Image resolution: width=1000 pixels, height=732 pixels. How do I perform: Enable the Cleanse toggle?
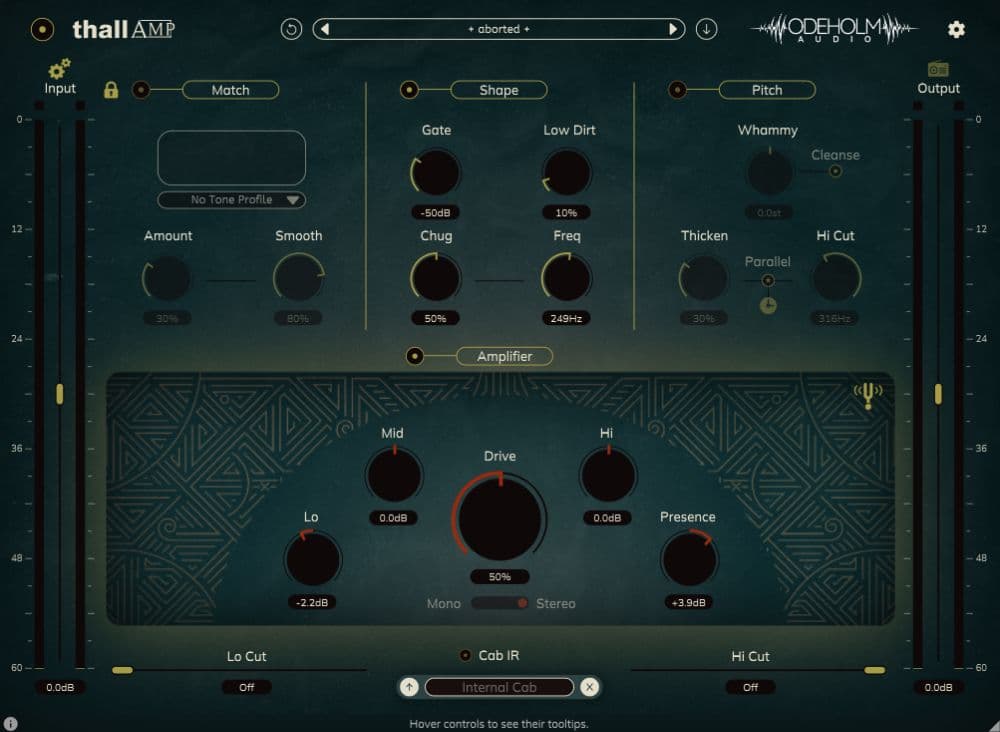(836, 171)
